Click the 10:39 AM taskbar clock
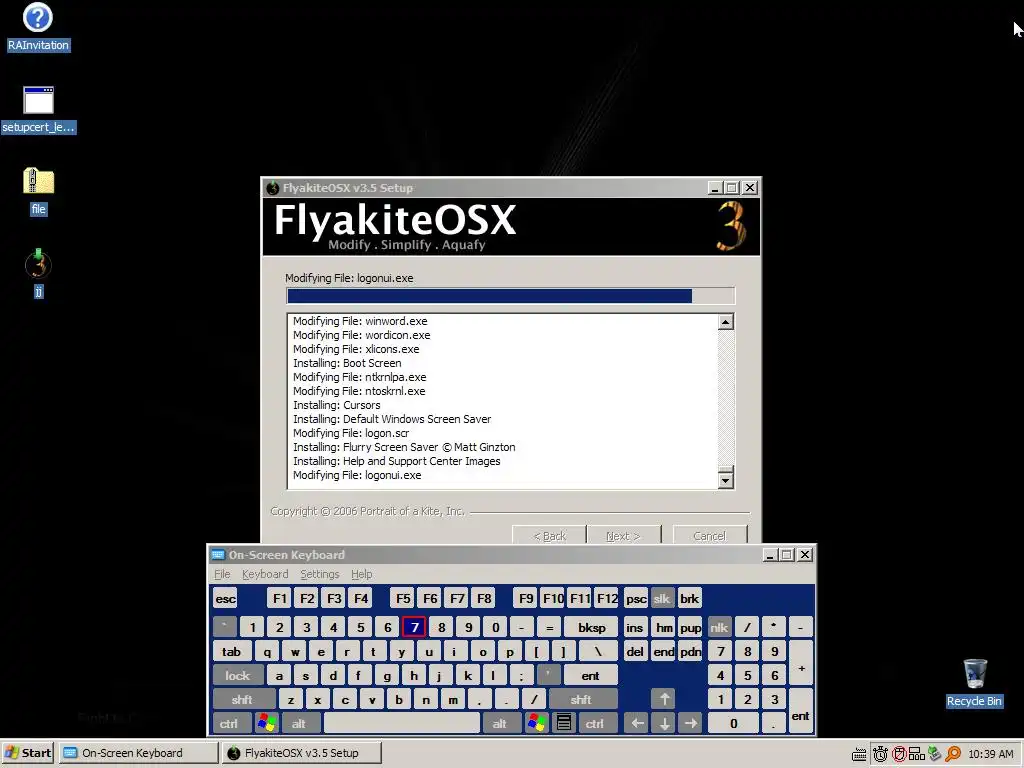 990,754
